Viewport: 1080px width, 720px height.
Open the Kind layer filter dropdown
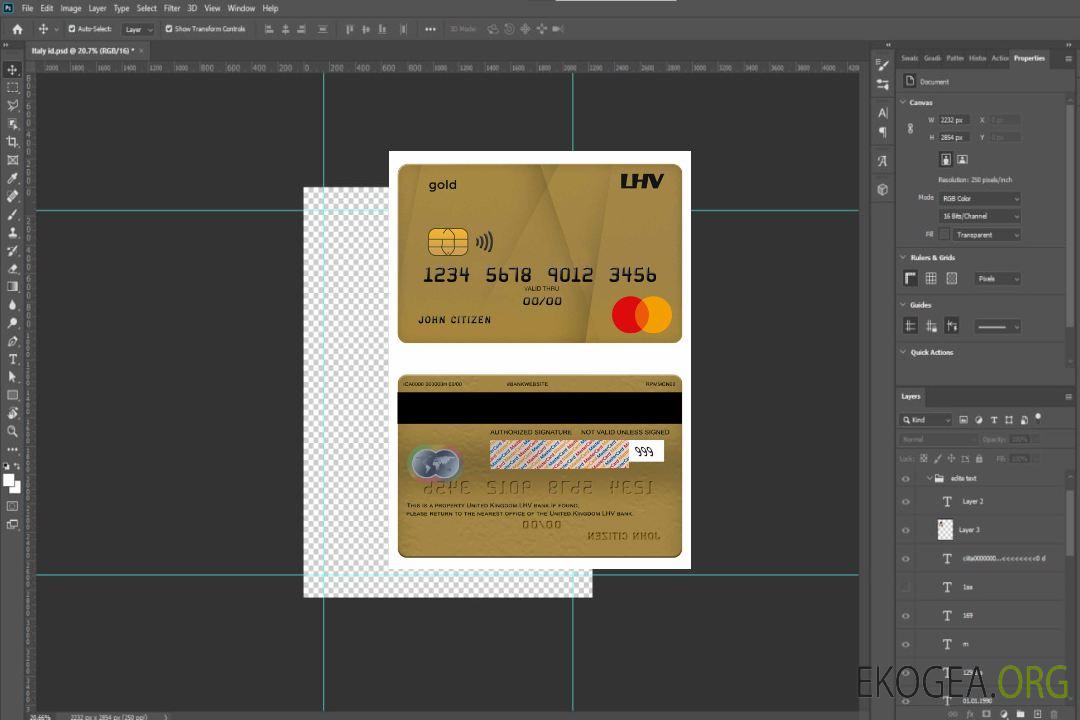[x=926, y=420]
